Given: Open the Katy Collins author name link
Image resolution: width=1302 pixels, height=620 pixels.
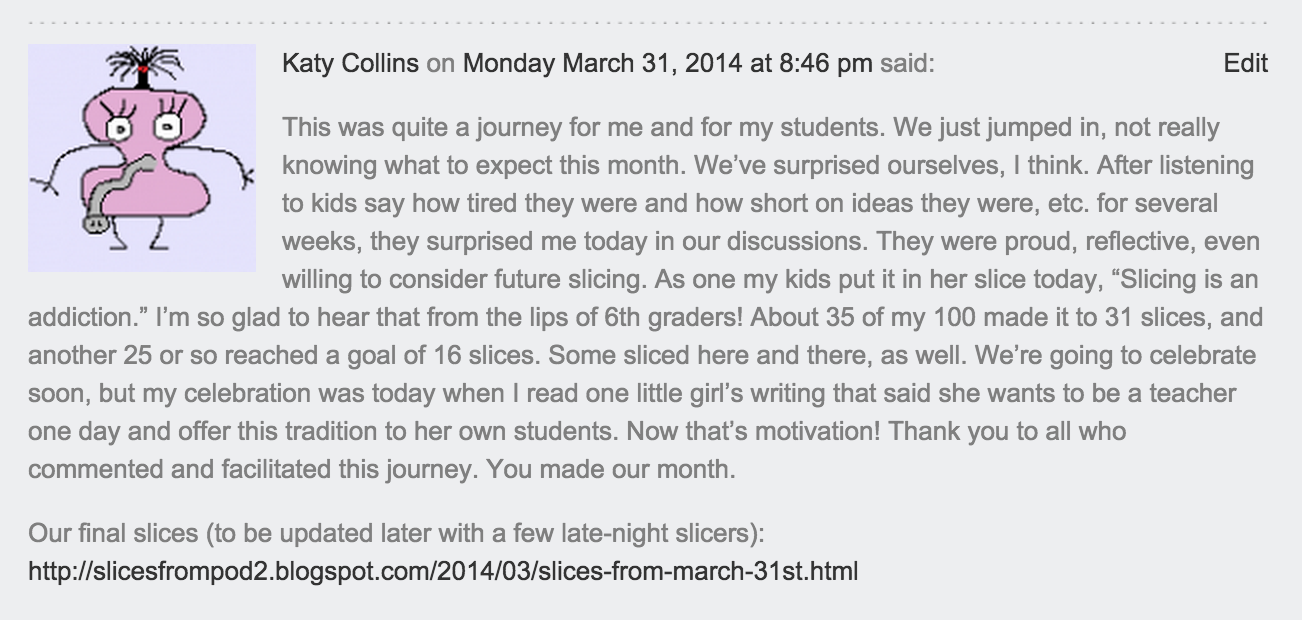Looking at the screenshot, I should pyautogui.click(x=350, y=64).
